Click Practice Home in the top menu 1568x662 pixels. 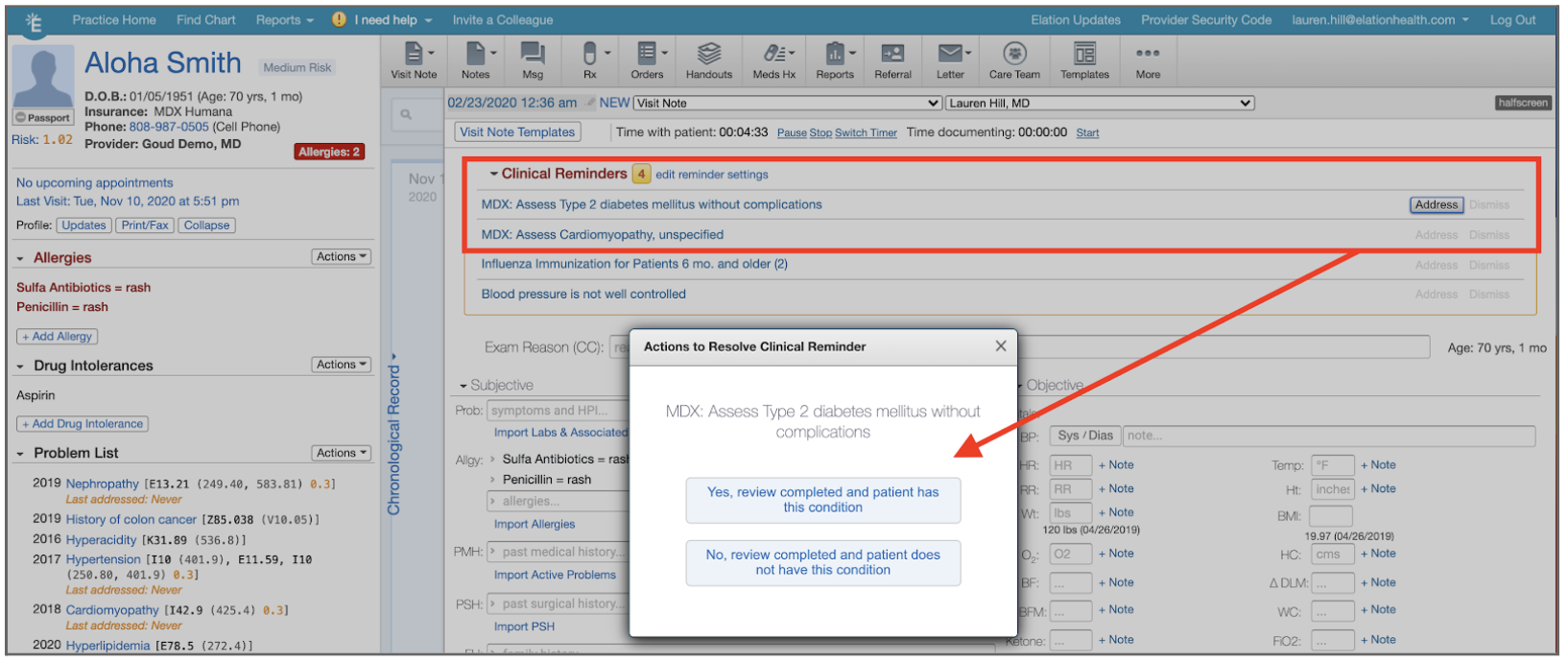pyautogui.click(x=114, y=20)
